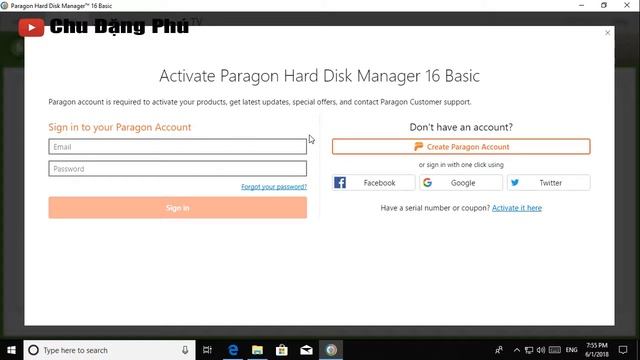640x360 pixels.
Task: Sign in with Twitter
Action: 549,183
